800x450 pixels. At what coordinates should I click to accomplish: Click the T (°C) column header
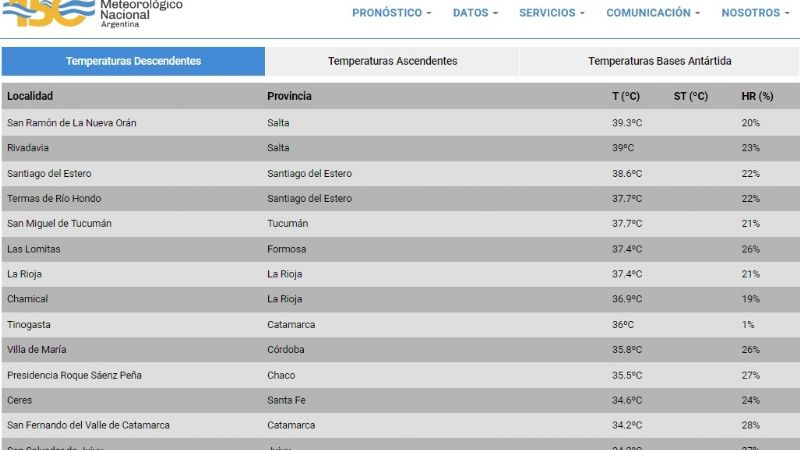(626, 96)
